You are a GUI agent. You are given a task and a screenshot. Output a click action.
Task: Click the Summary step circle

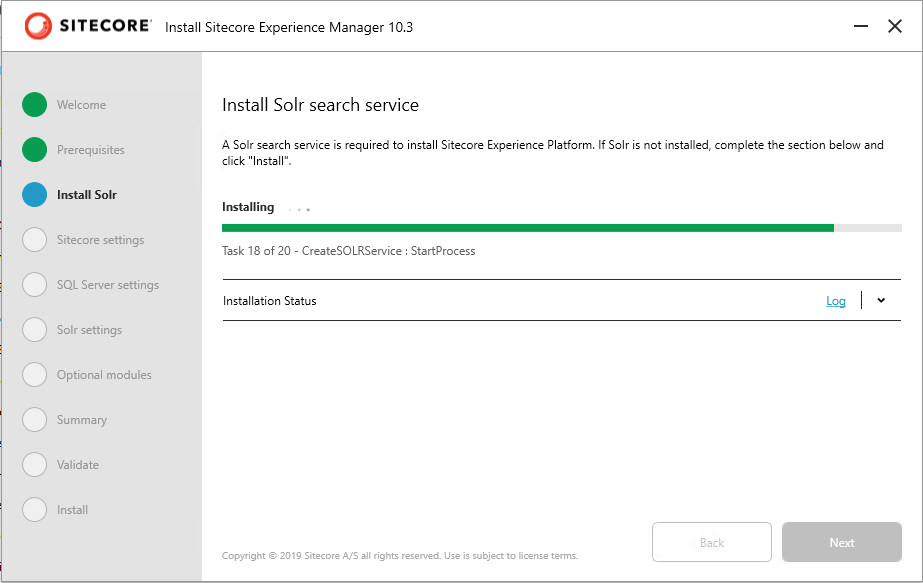coord(35,420)
